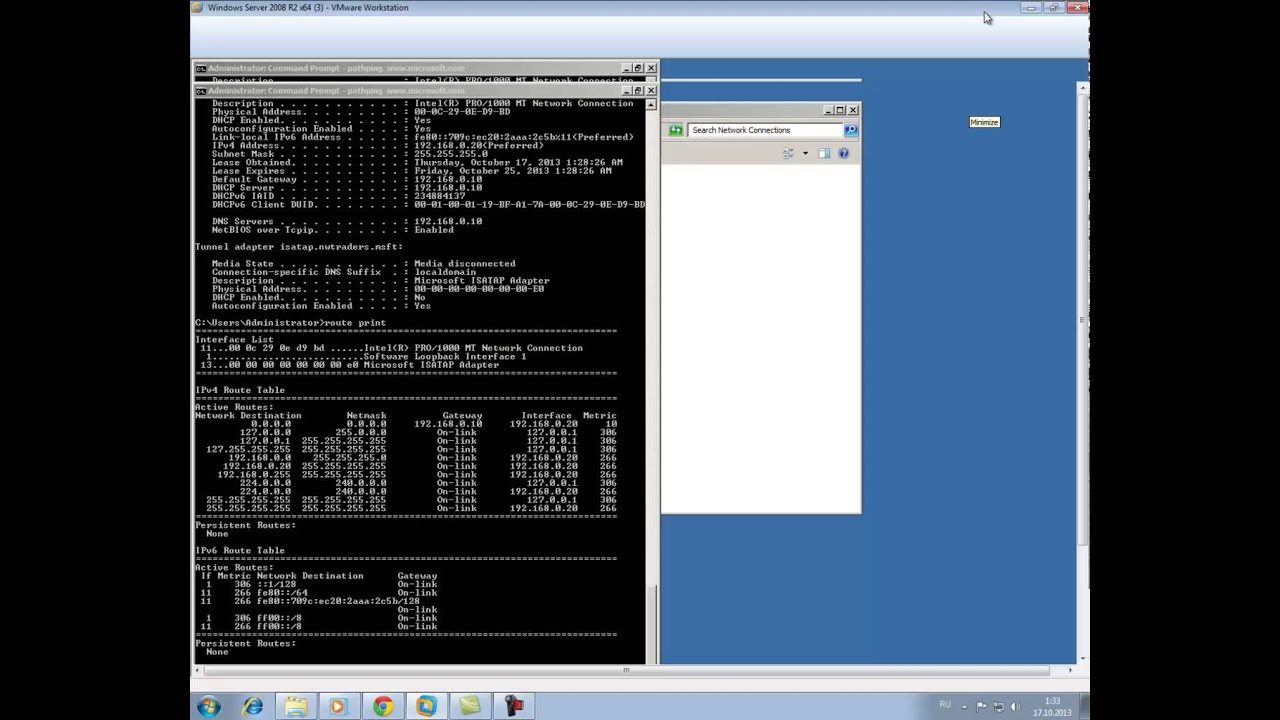Click the RU language indicator in the tray
The height and width of the screenshot is (720, 1280).
point(945,705)
